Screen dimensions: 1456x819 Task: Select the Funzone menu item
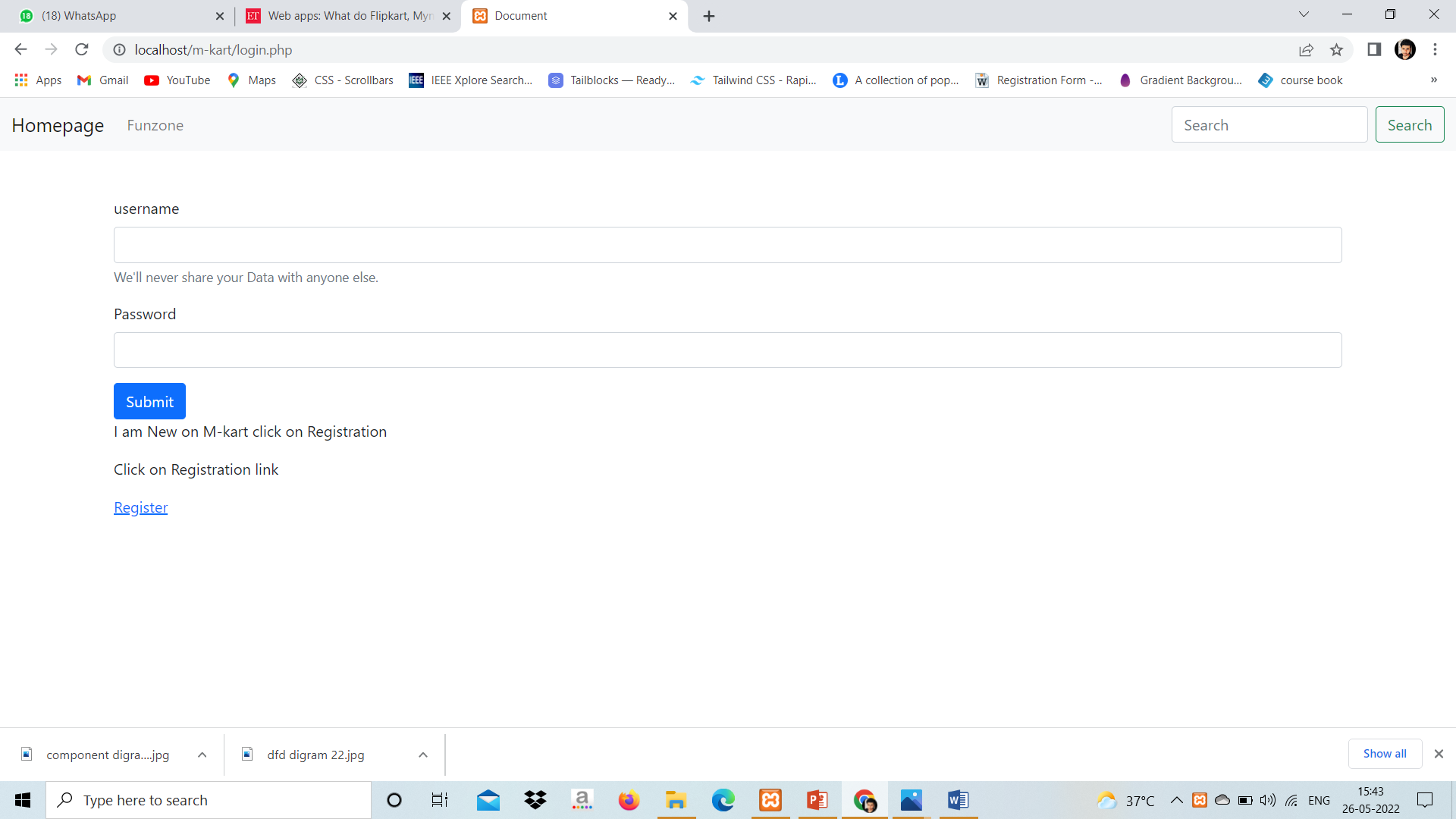coord(155,125)
